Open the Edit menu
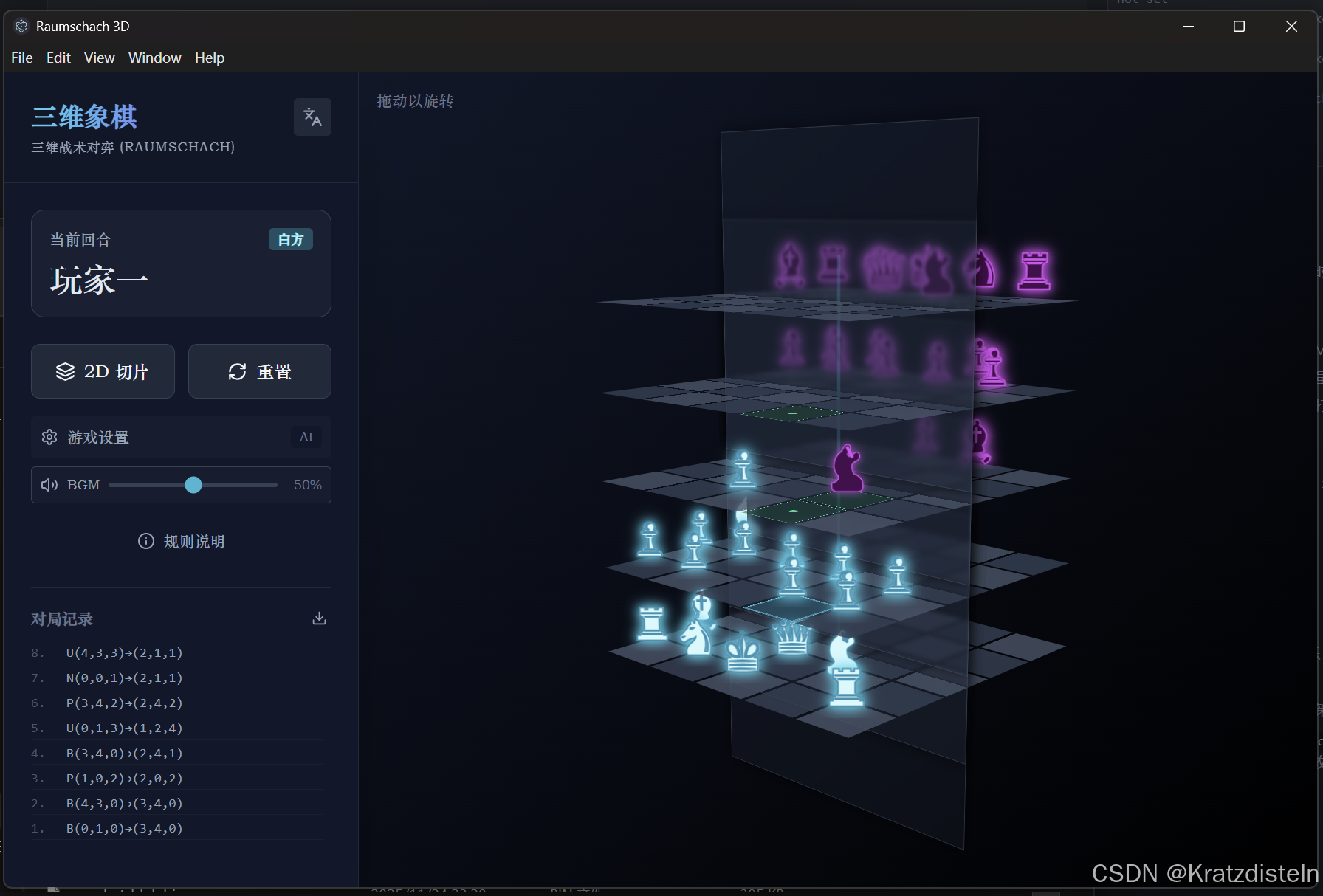 click(x=58, y=58)
